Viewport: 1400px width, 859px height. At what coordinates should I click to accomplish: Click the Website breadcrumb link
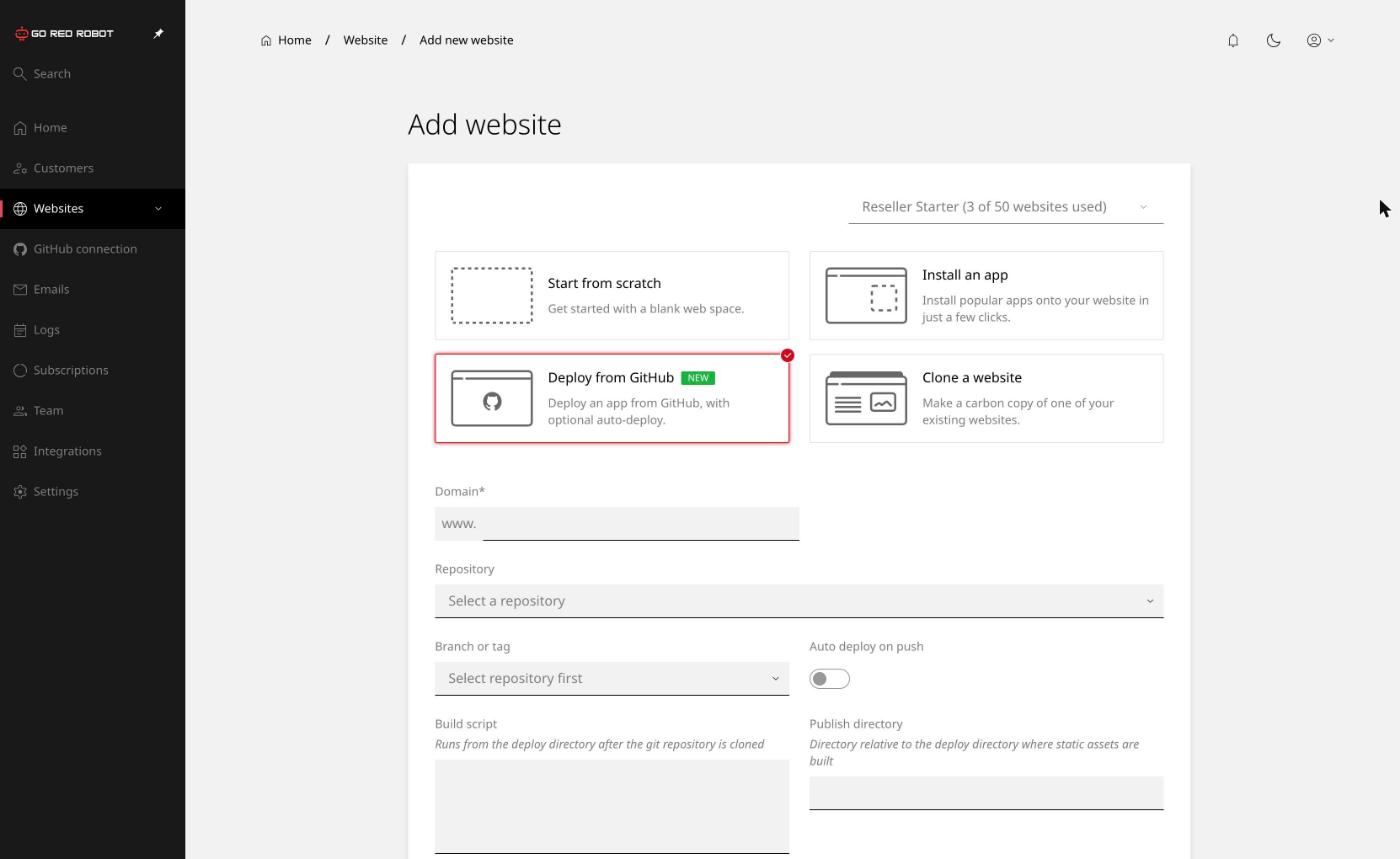pos(365,41)
